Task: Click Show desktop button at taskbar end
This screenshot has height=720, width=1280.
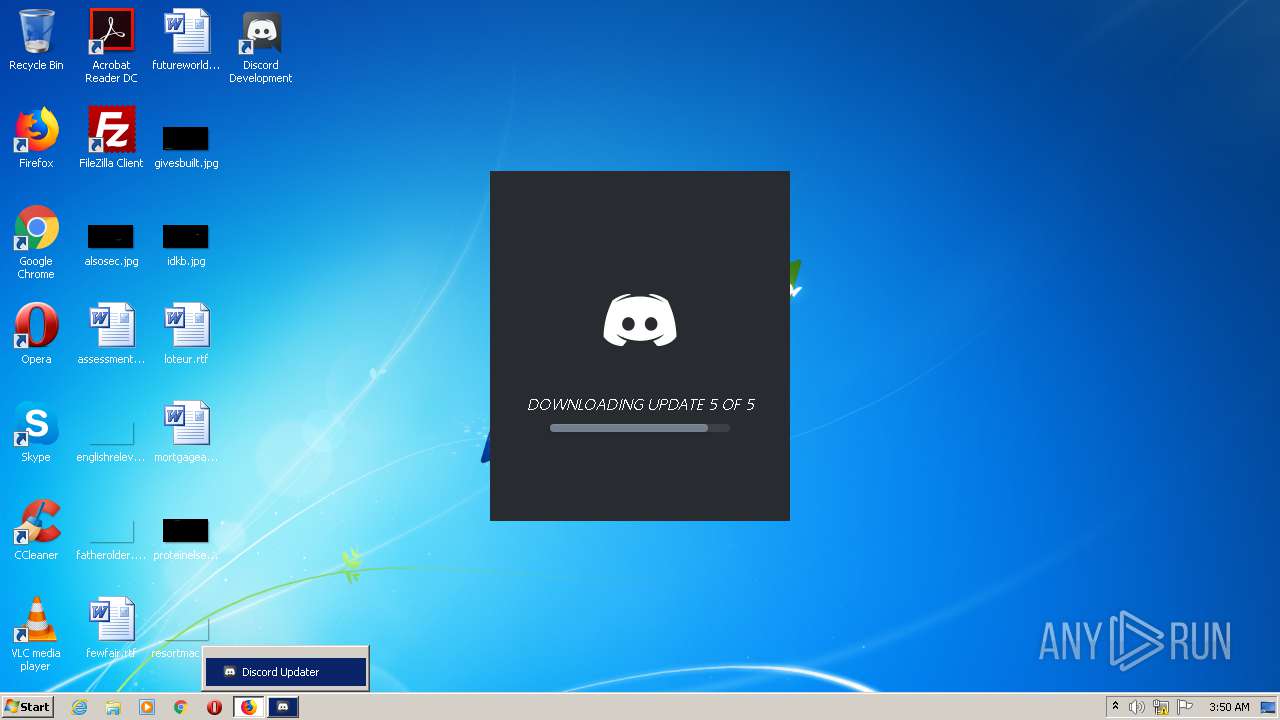Action: pyautogui.click(x=1269, y=707)
